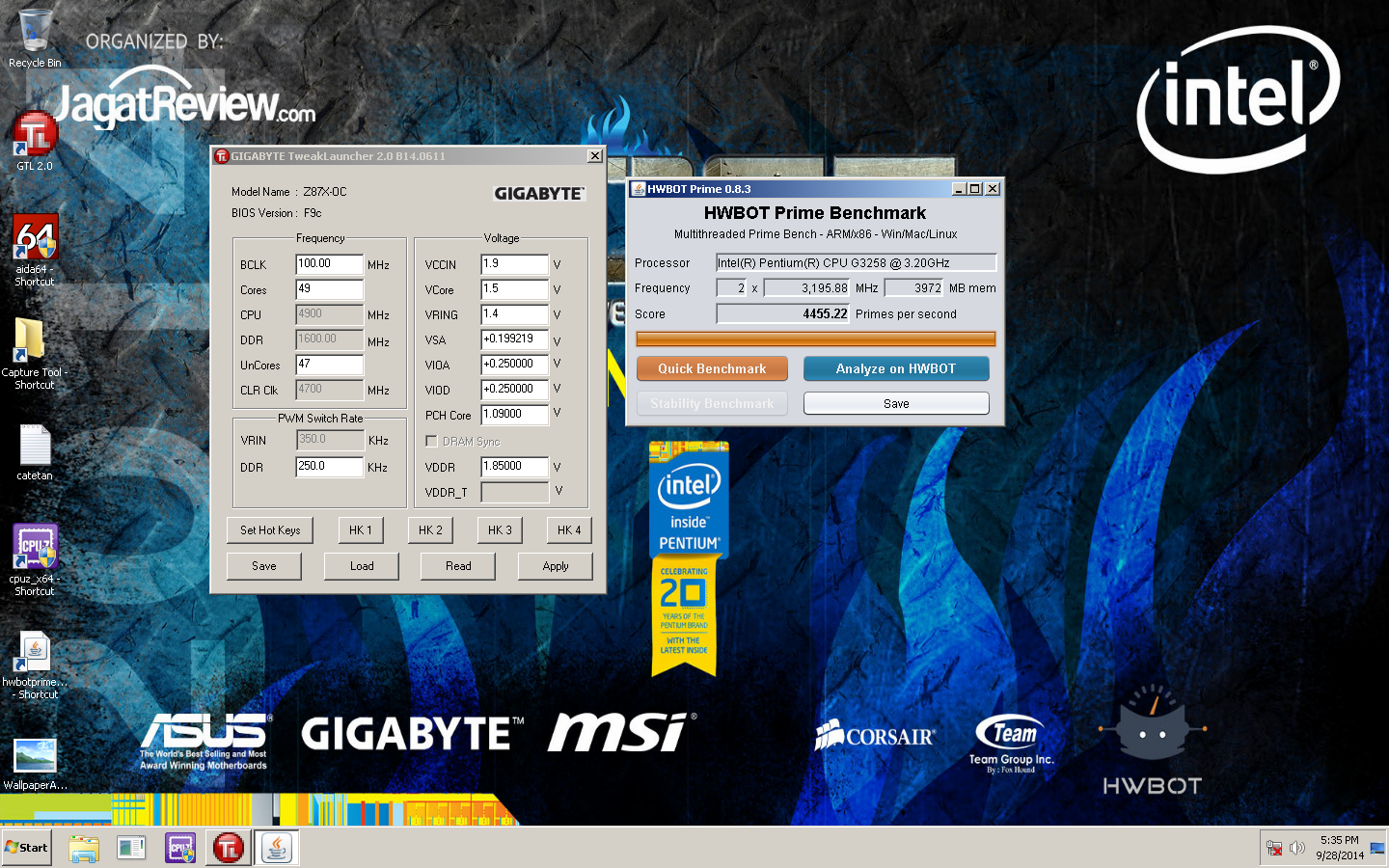The width and height of the screenshot is (1389, 868).
Task: Click Analyze on HWBOT button
Action: 896,368
